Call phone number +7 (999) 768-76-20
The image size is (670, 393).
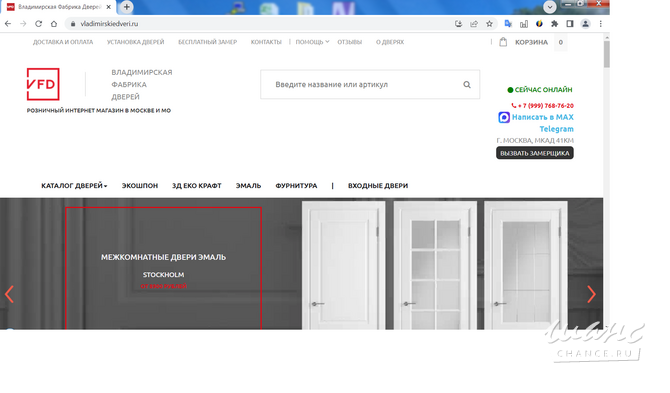(543, 106)
